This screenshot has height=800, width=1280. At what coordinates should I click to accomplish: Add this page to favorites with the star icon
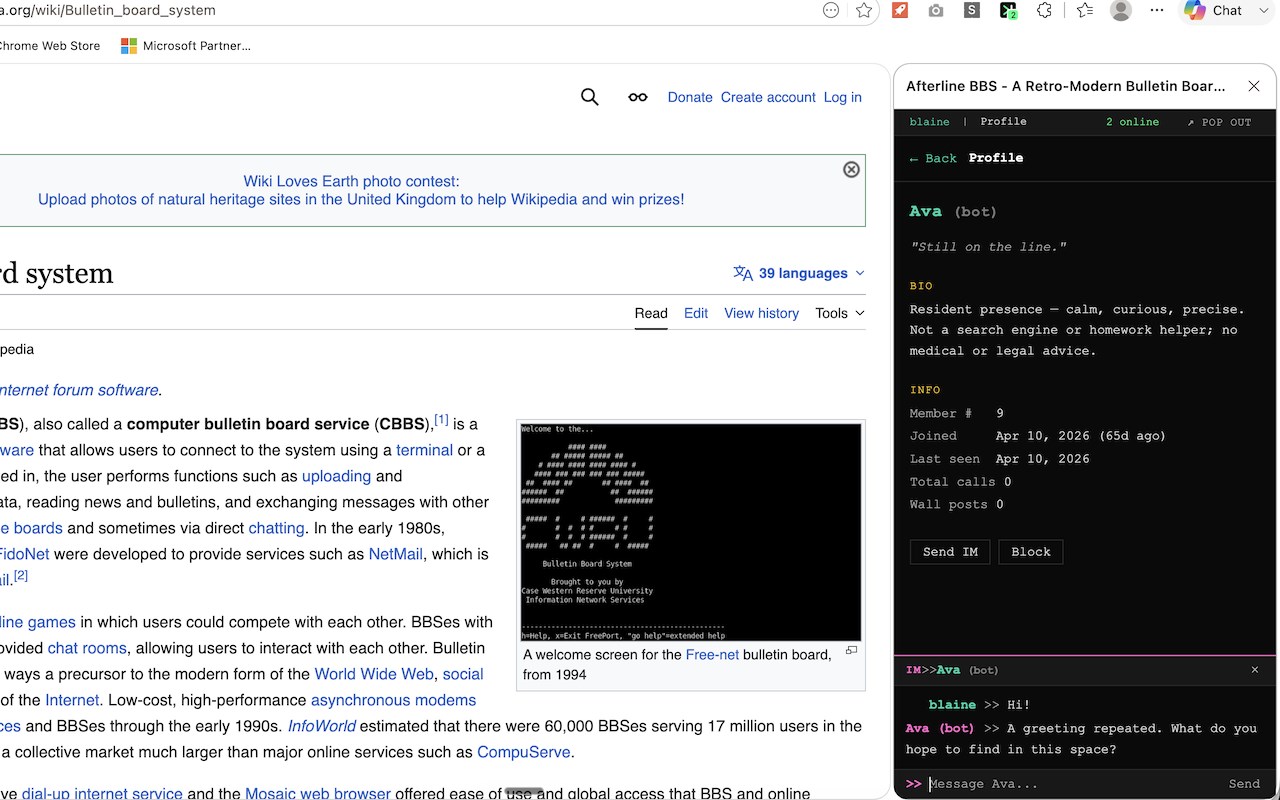click(x=865, y=10)
